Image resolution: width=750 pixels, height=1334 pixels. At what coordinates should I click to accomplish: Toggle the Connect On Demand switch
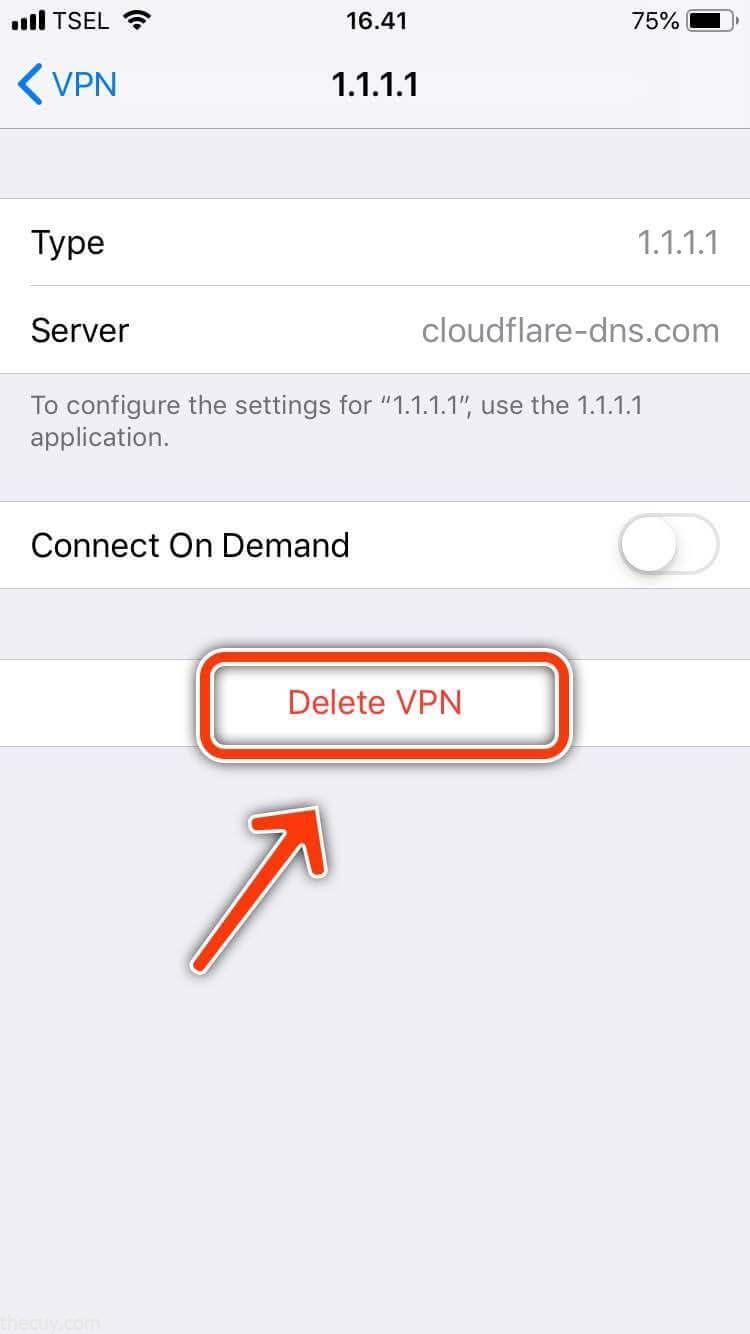668,545
